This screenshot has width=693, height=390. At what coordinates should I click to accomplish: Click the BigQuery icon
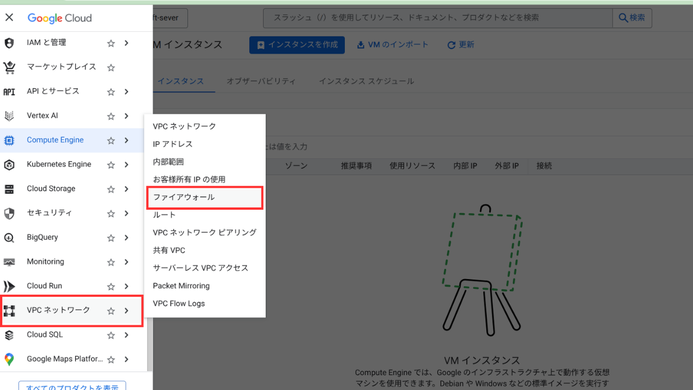tap(9, 237)
